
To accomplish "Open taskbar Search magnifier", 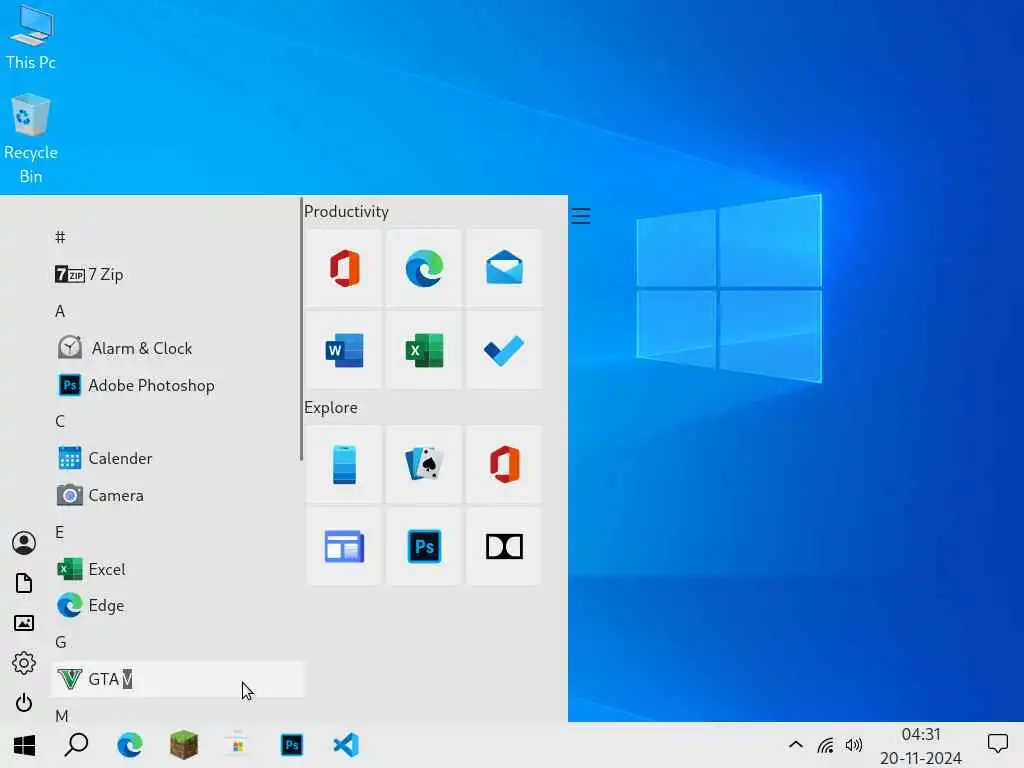I will tap(76, 744).
